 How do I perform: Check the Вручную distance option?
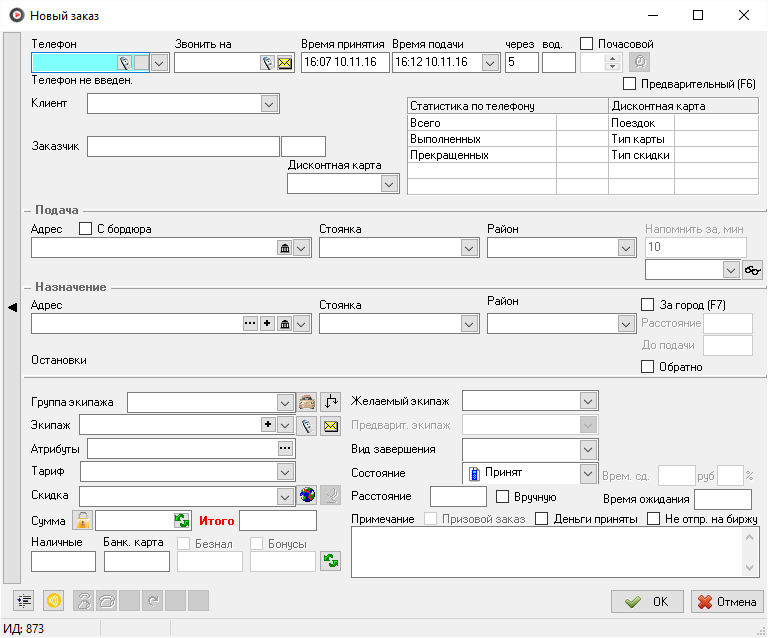click(503, 496)
